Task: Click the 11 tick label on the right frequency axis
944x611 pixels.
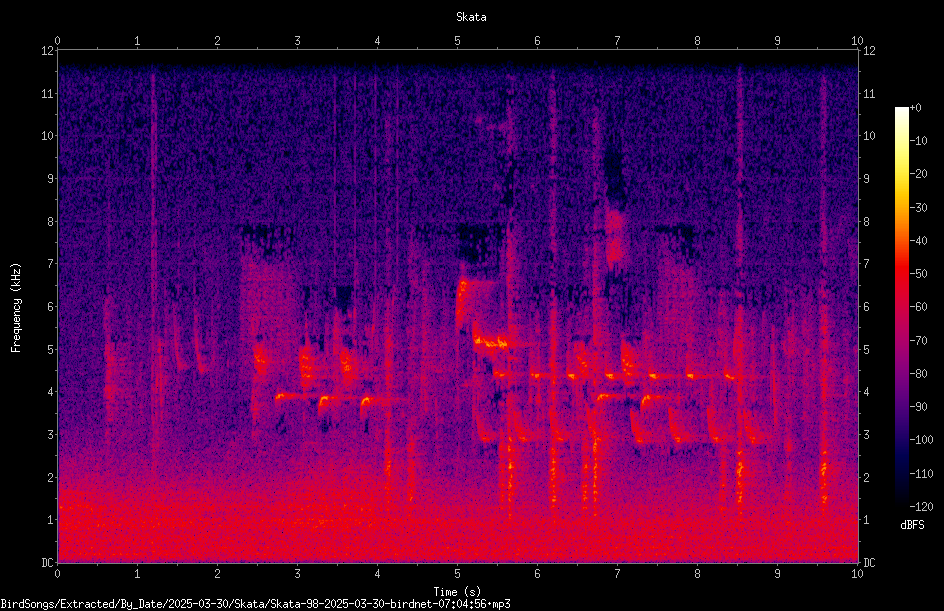Action: [869, 93]
